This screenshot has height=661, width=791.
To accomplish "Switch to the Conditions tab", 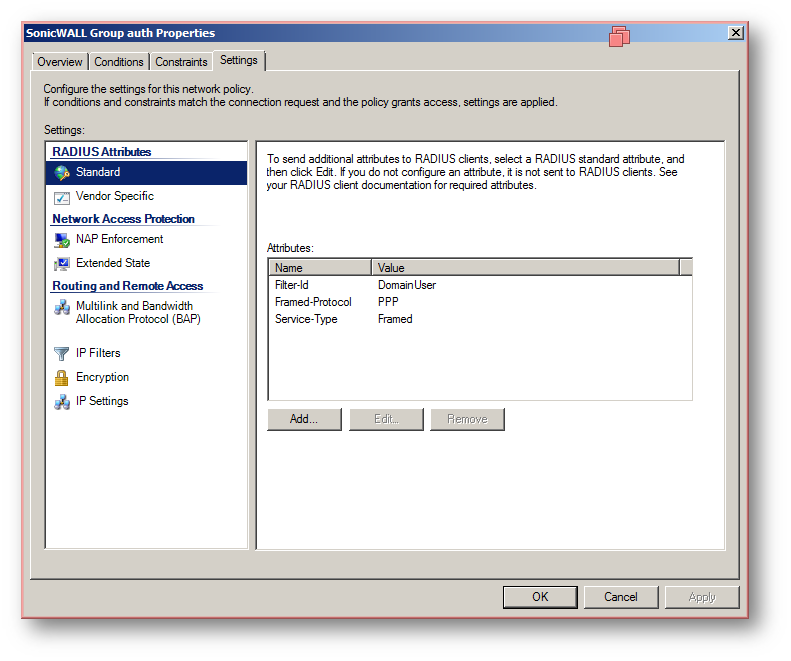I will (x=119, y=62).
